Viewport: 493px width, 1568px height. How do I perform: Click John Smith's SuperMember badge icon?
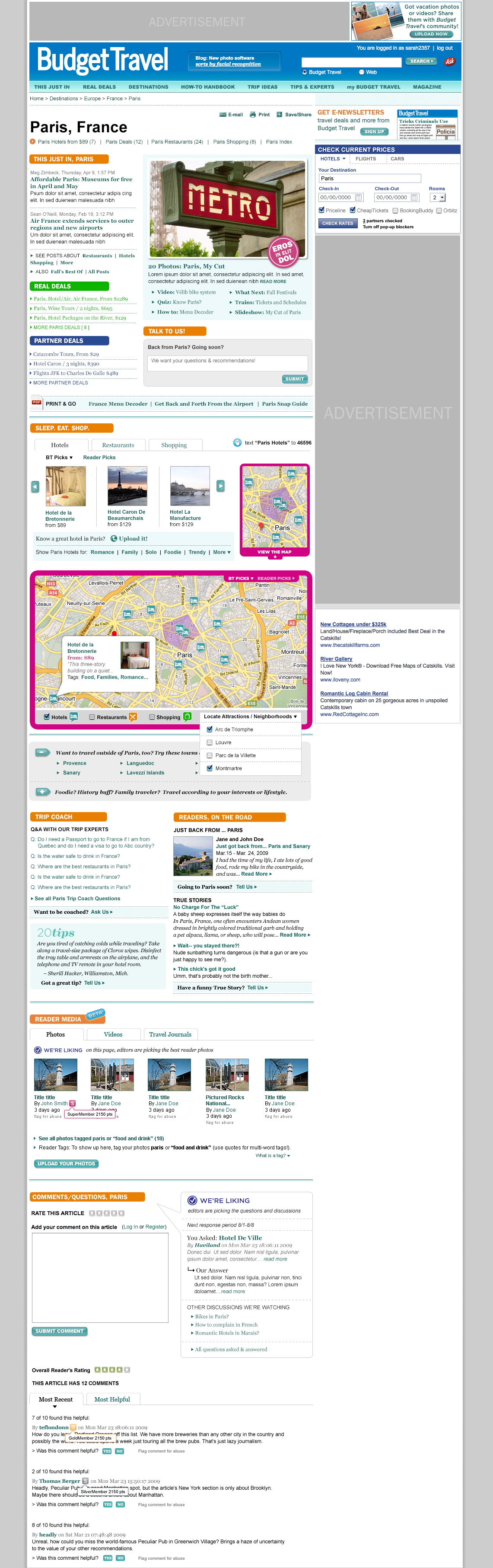[x=72, y=1103]
